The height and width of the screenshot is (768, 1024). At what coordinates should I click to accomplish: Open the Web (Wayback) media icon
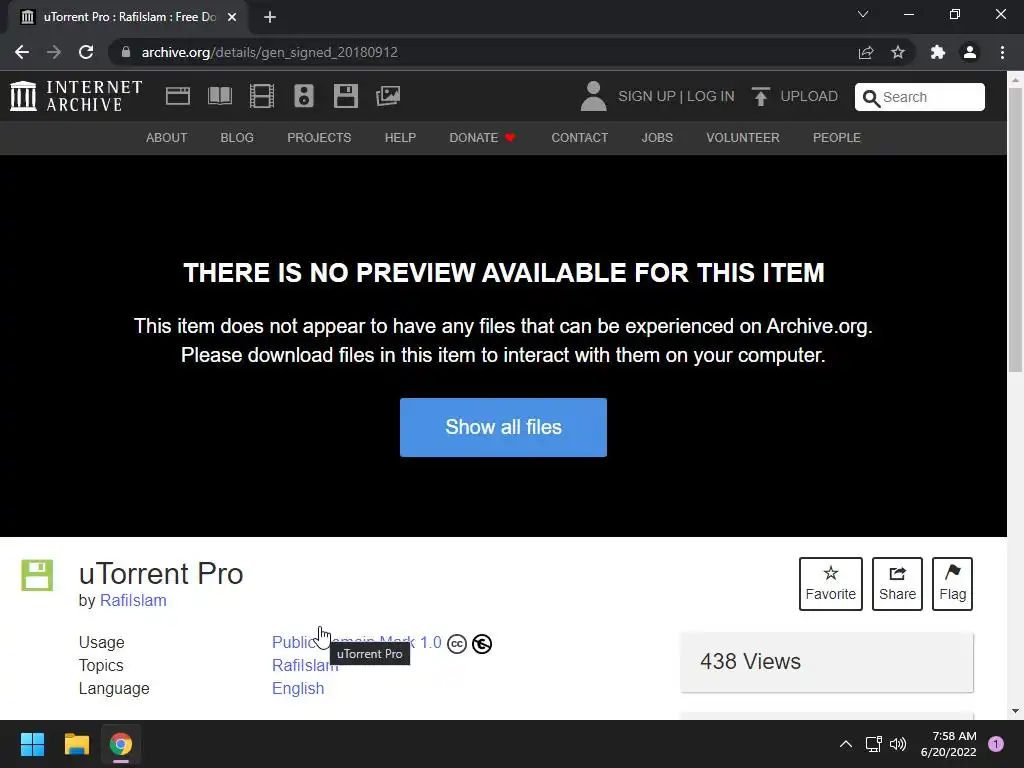[x=178, y=96]
